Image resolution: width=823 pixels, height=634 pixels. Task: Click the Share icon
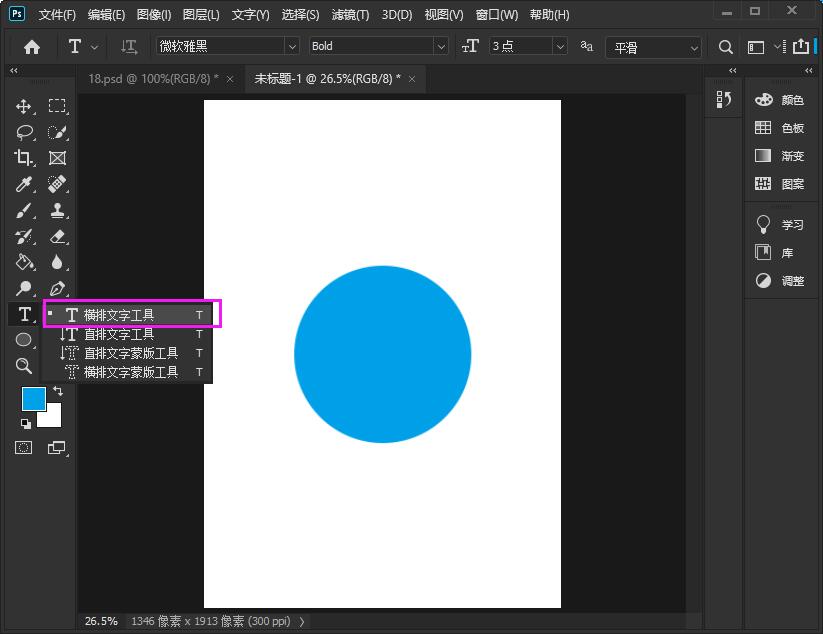tap(800, 46)
